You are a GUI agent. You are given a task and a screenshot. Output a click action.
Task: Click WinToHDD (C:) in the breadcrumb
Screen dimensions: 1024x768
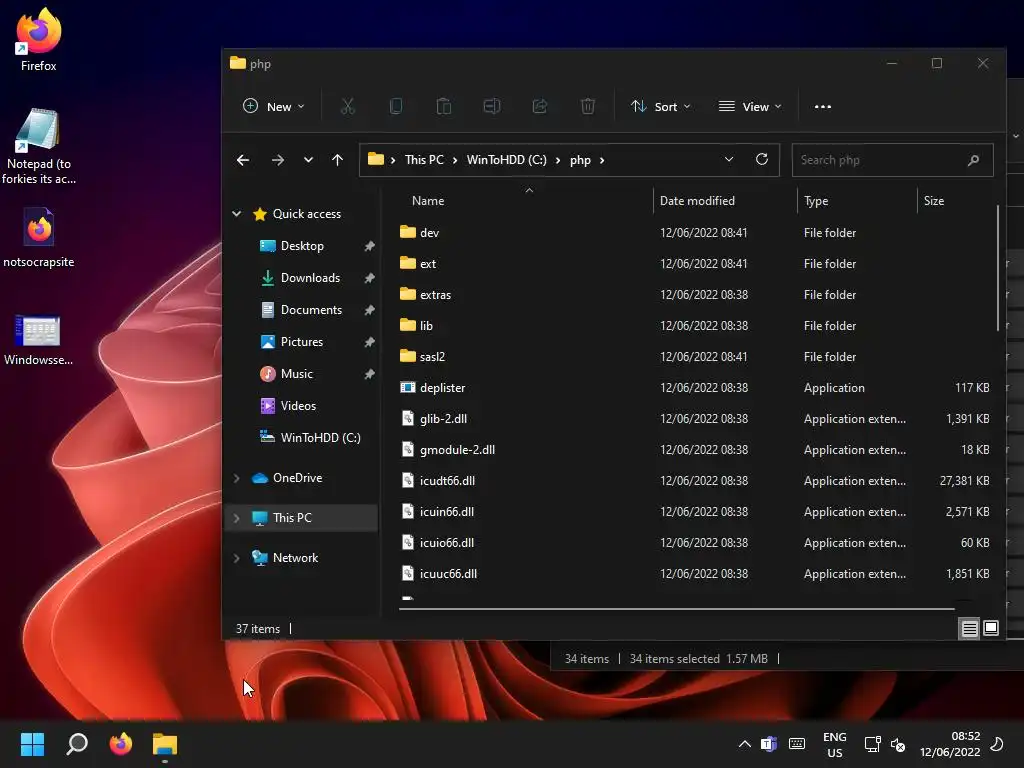(x=506, y=160)
